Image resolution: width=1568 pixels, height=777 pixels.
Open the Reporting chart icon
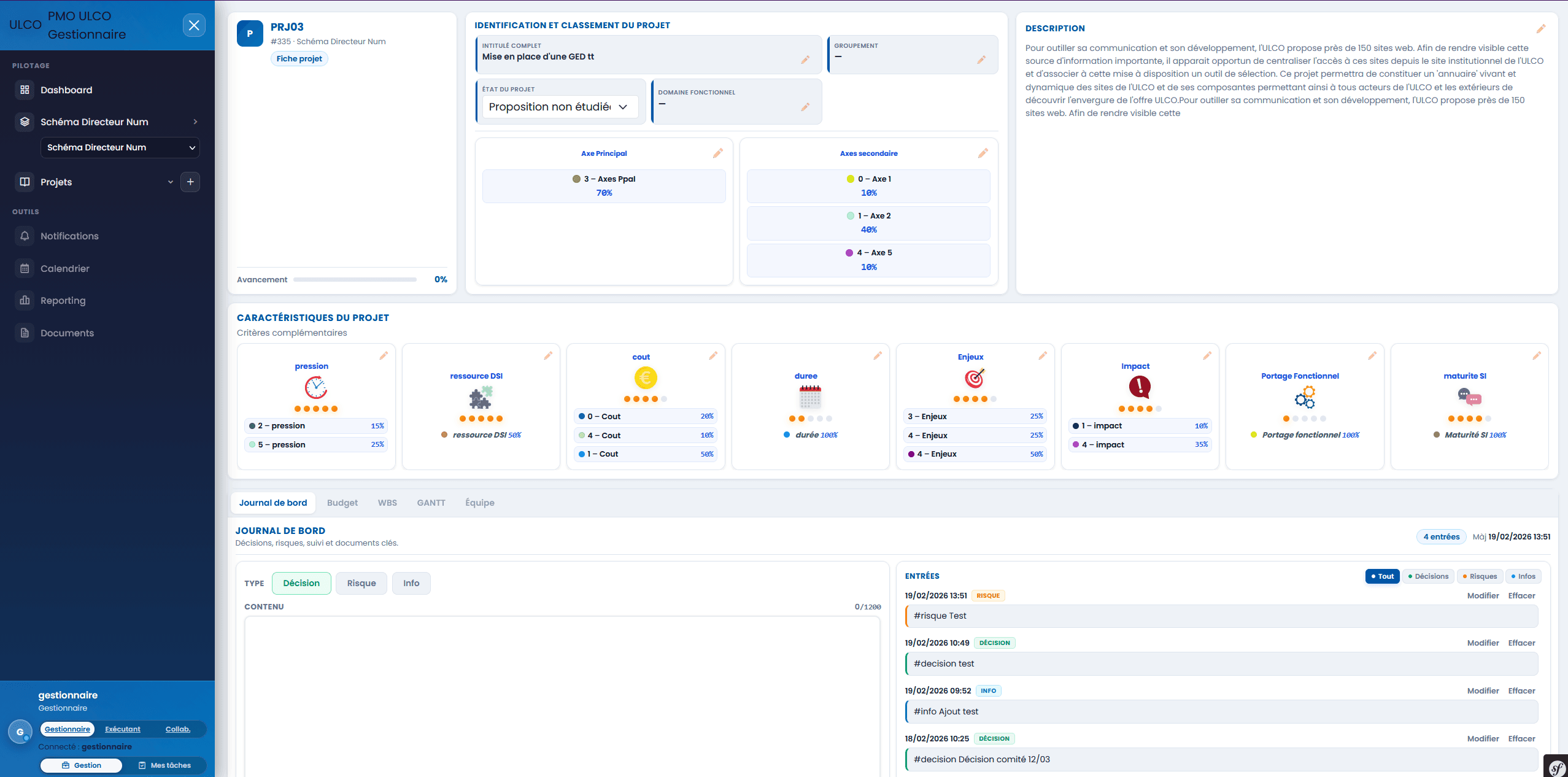pyautogui.click(x=25, y=300)
